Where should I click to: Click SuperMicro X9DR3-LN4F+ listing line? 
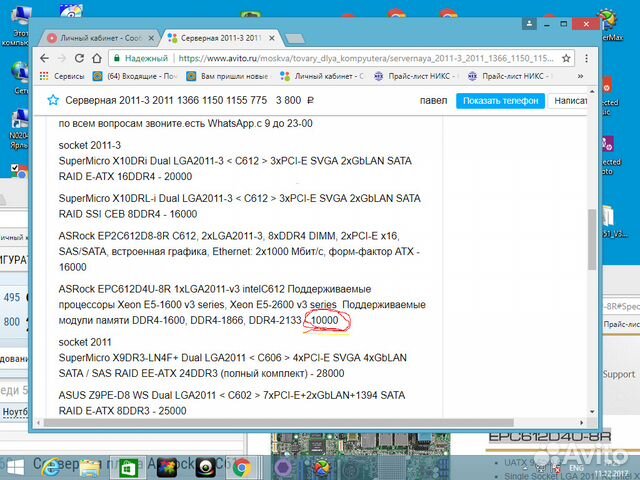click(x=233, y=365)
